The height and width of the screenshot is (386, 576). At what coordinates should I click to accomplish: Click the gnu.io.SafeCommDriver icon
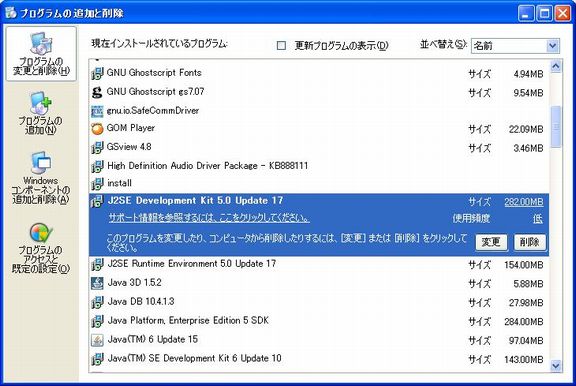tap(97, 111)
